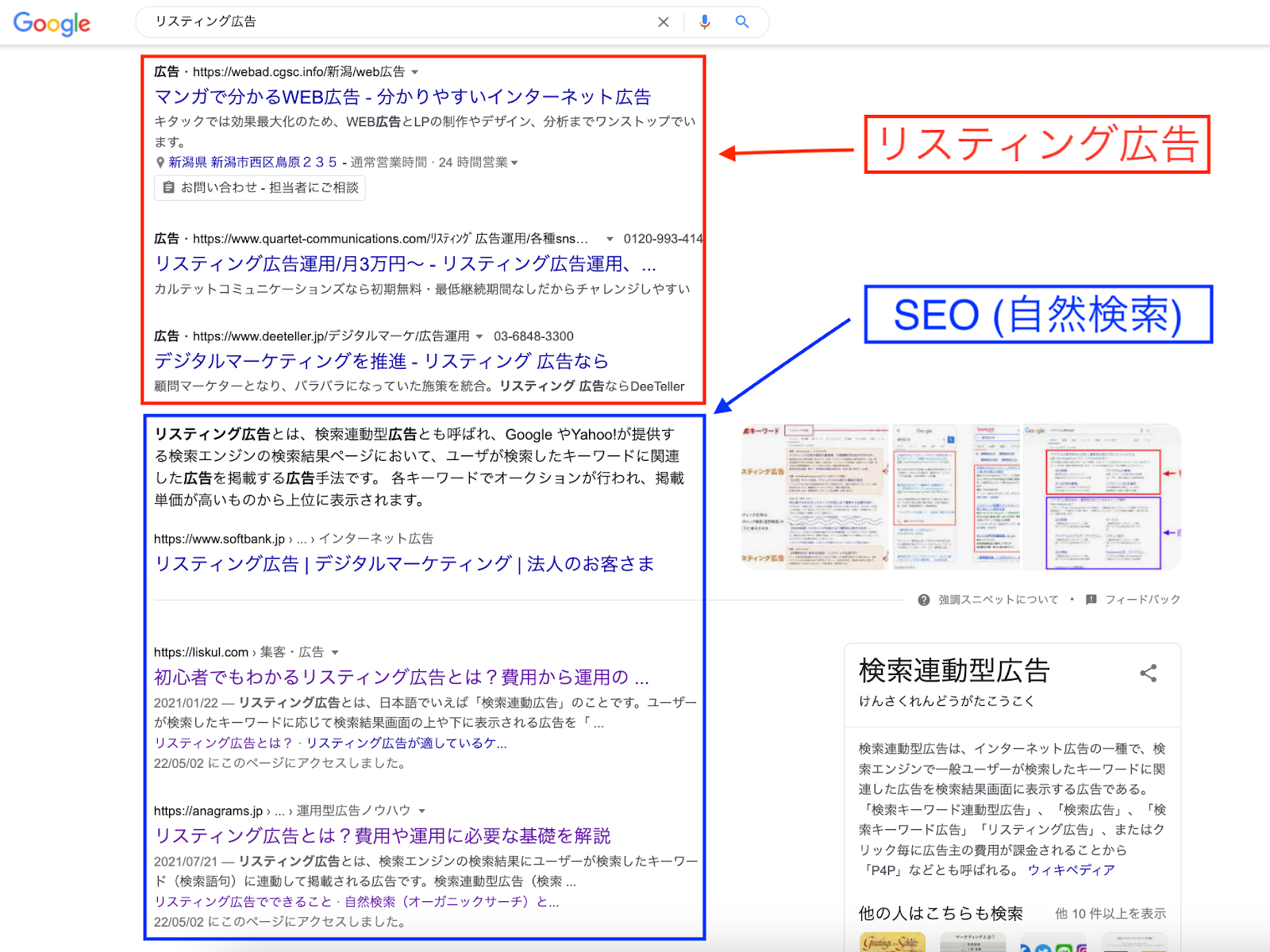The width and height of the screenshot is (1270, 952).
Task: Click the help icon beside 強調スニペットについて
Action: coord(924,600)
